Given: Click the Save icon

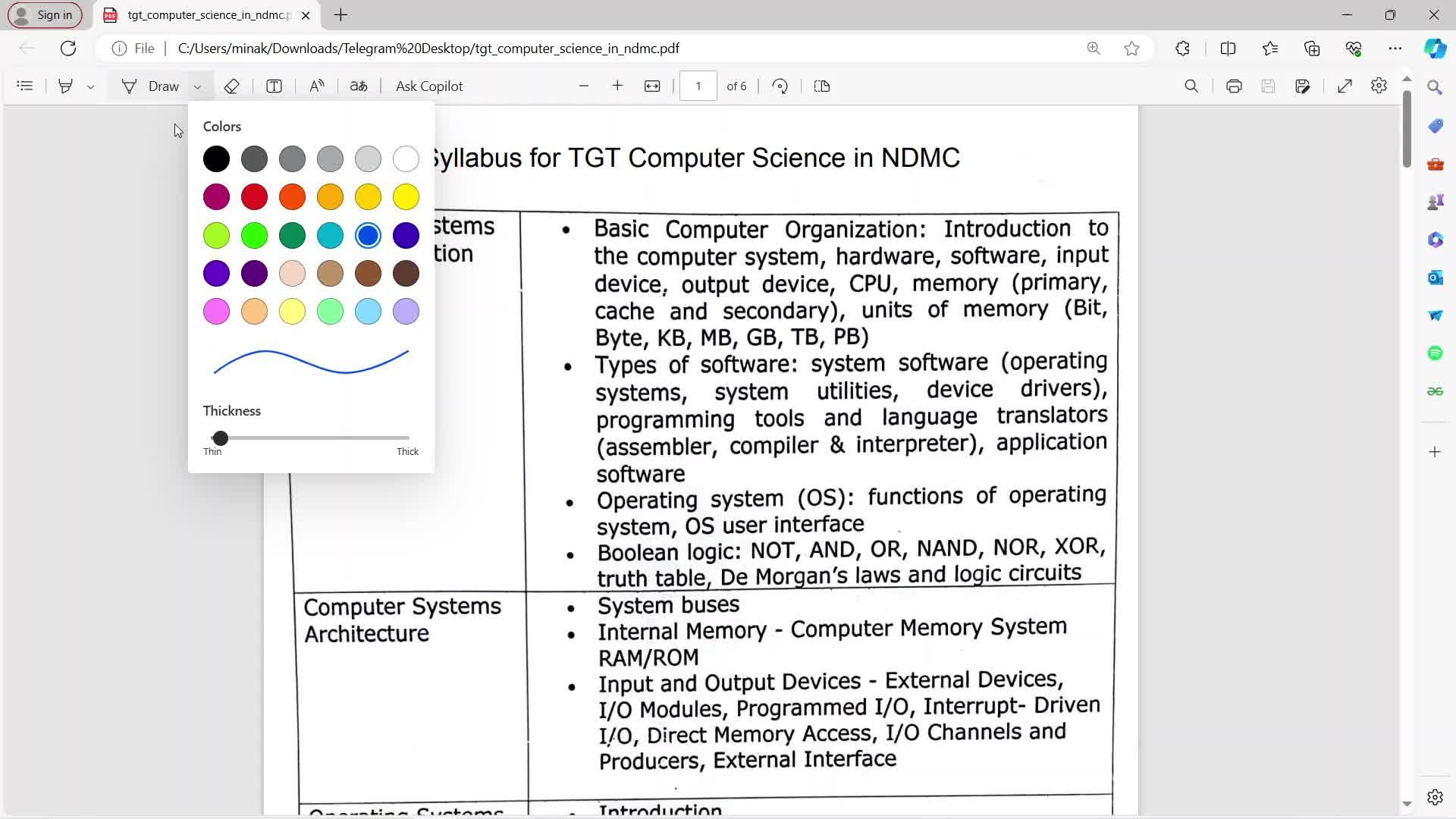Looking at the screenshot, I should click(x=1268, y=86).
